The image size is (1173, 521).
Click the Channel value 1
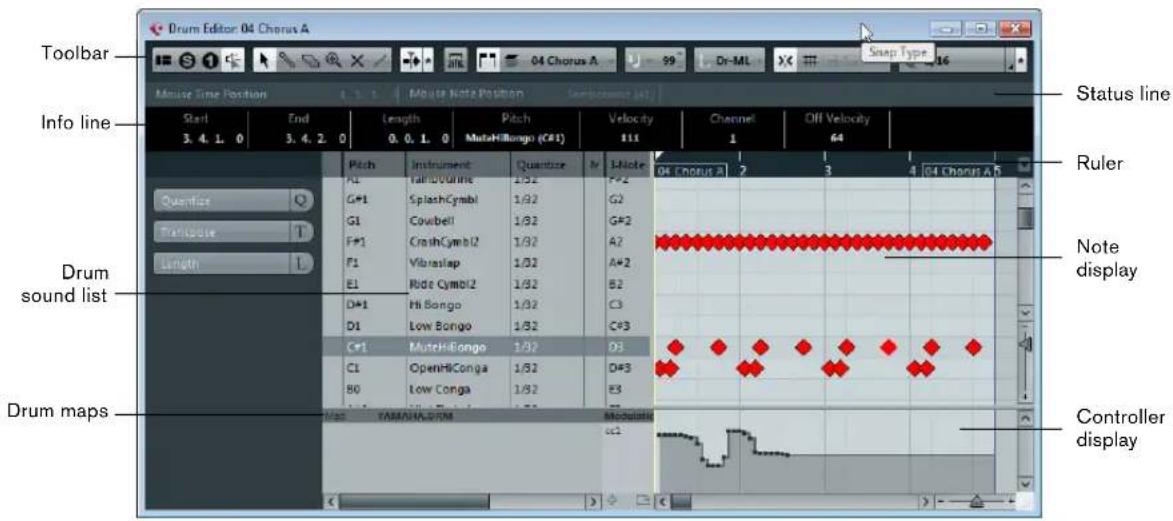(732, 138)
